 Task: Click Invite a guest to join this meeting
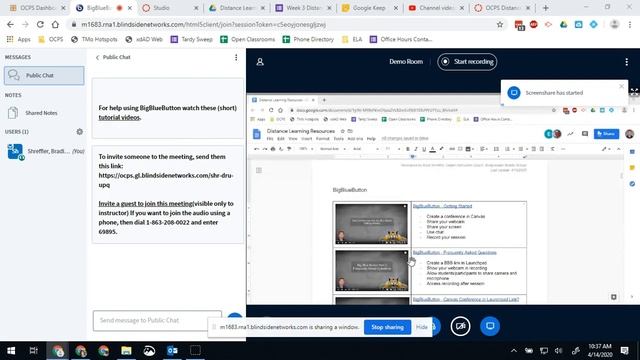[x=145, y=203]
